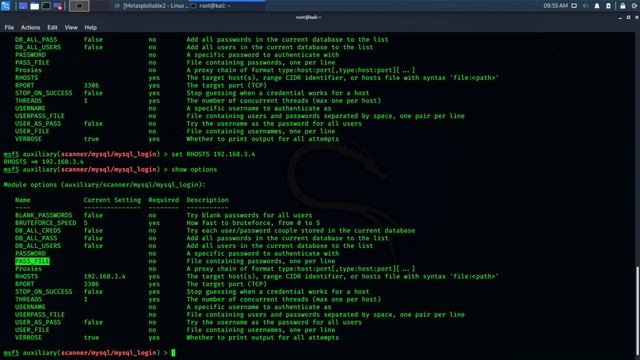This screenshot has width=640, height=360.
Task: Click the terminal vertical scrollbar handle
Action: coord(637,311)
